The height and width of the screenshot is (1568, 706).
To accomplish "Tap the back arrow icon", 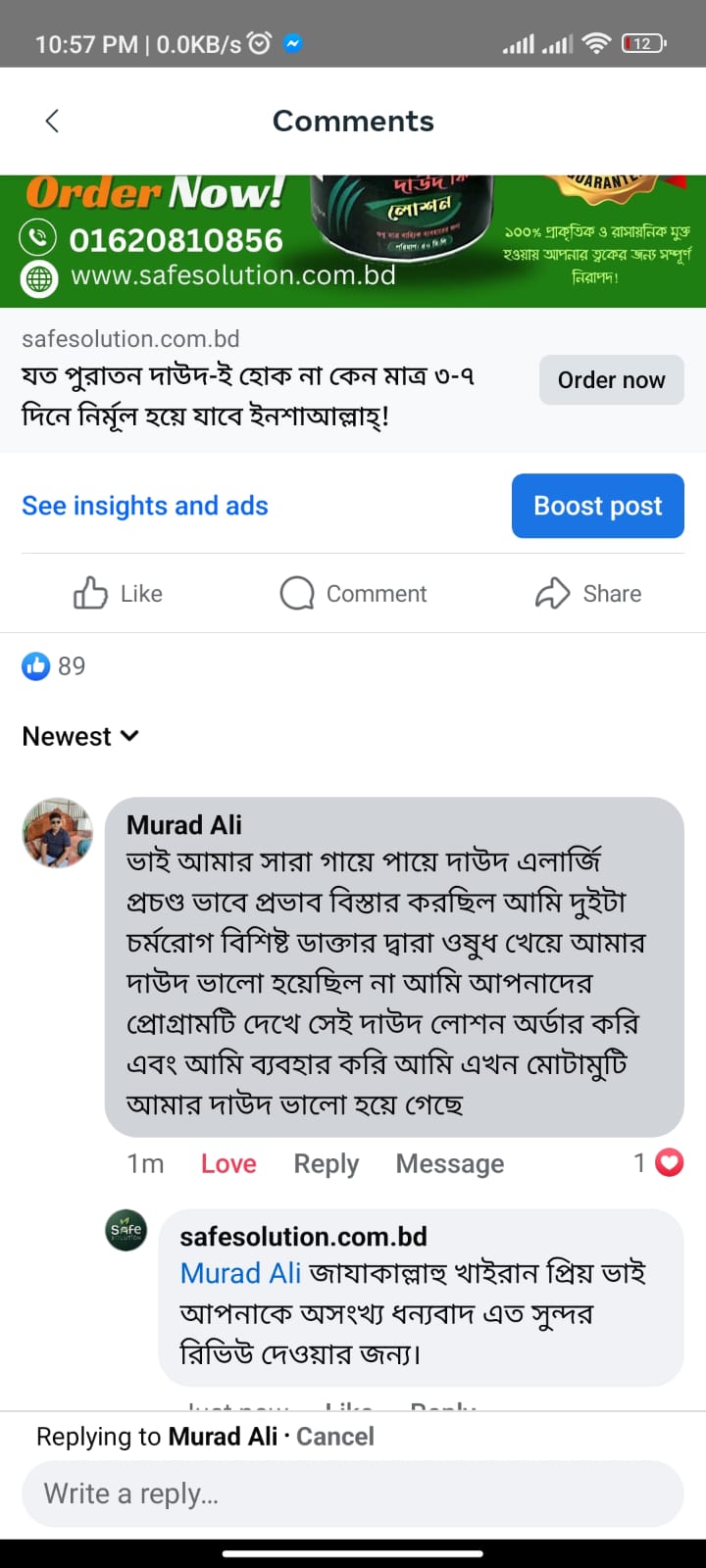I will click(53, 121).
